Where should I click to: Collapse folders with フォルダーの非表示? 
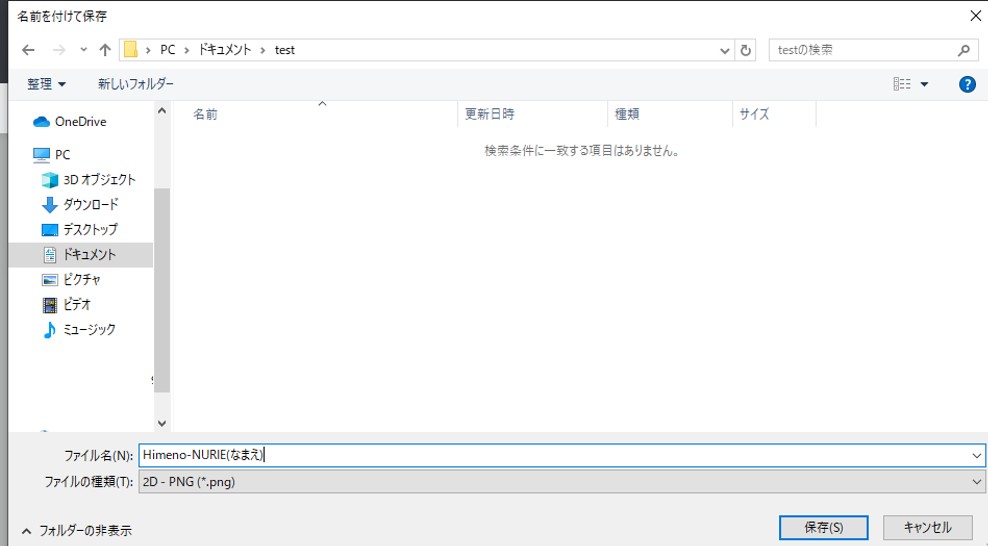76,530
